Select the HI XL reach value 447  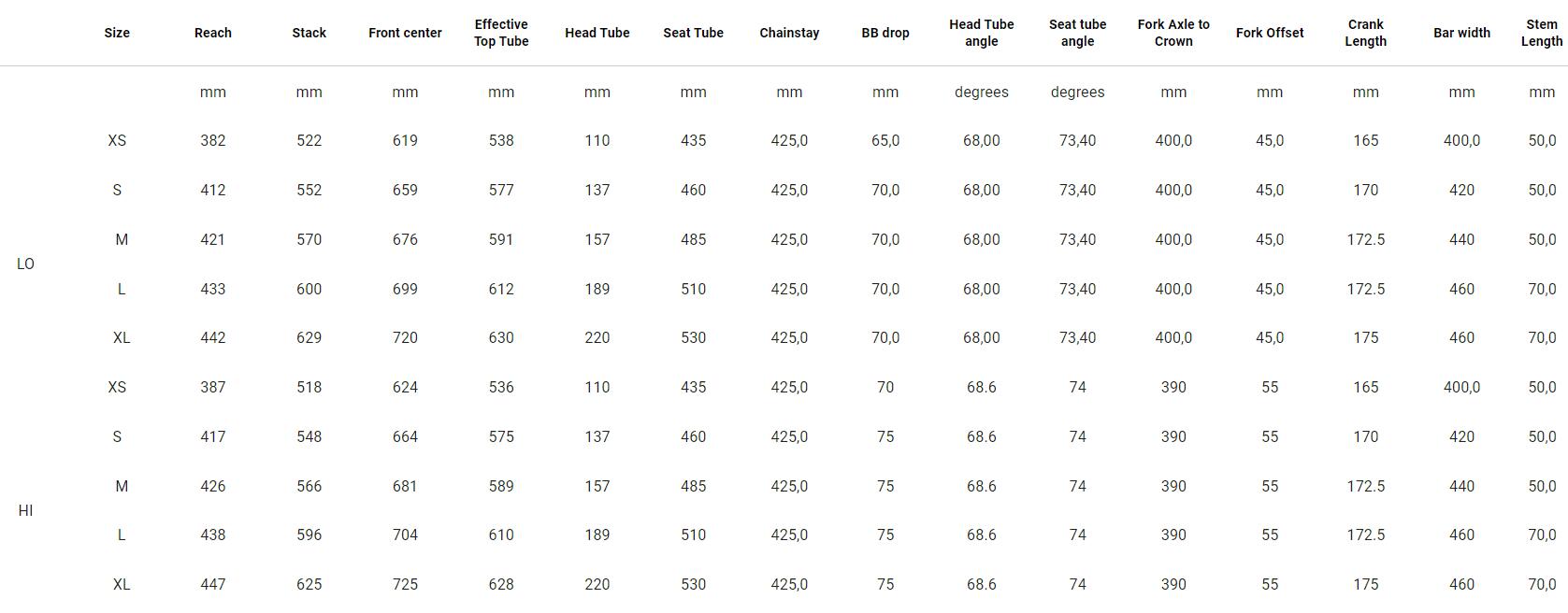click(212, 584)
